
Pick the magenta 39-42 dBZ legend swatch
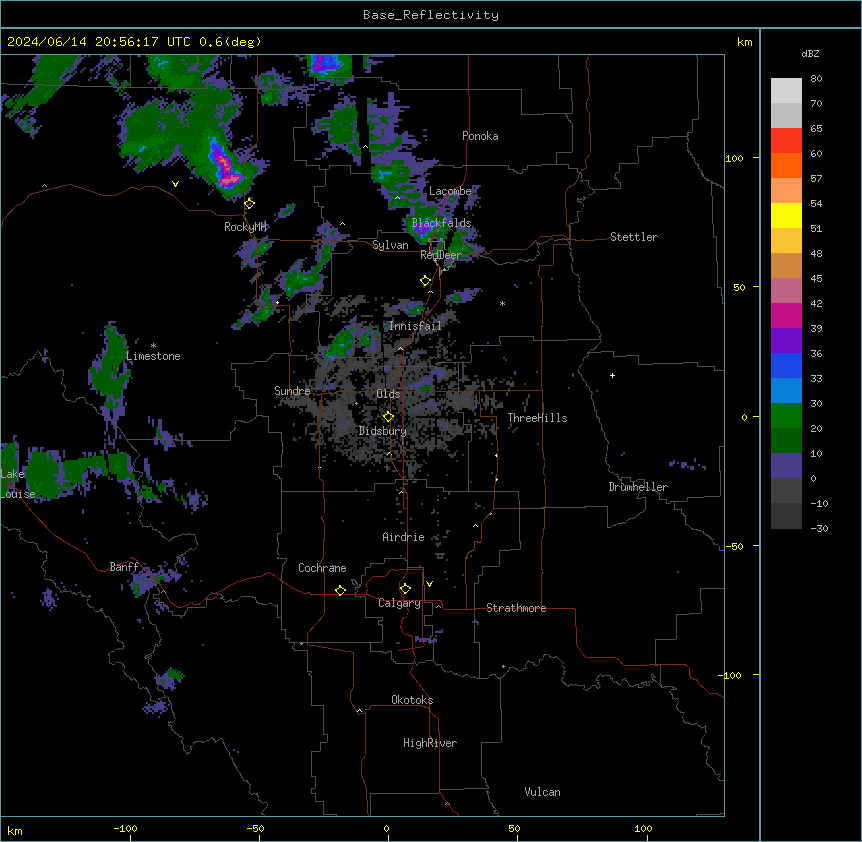[786, 315]
